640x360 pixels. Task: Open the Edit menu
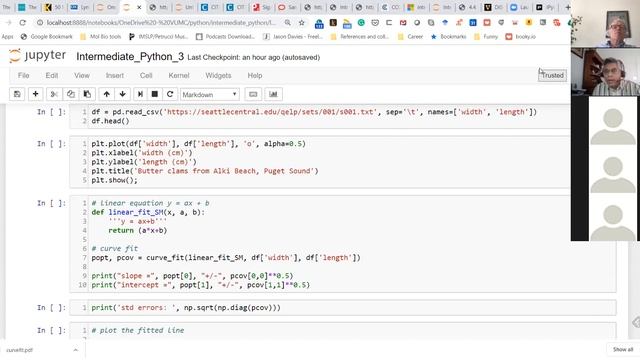pyautogui.click(x=51, y=76)
